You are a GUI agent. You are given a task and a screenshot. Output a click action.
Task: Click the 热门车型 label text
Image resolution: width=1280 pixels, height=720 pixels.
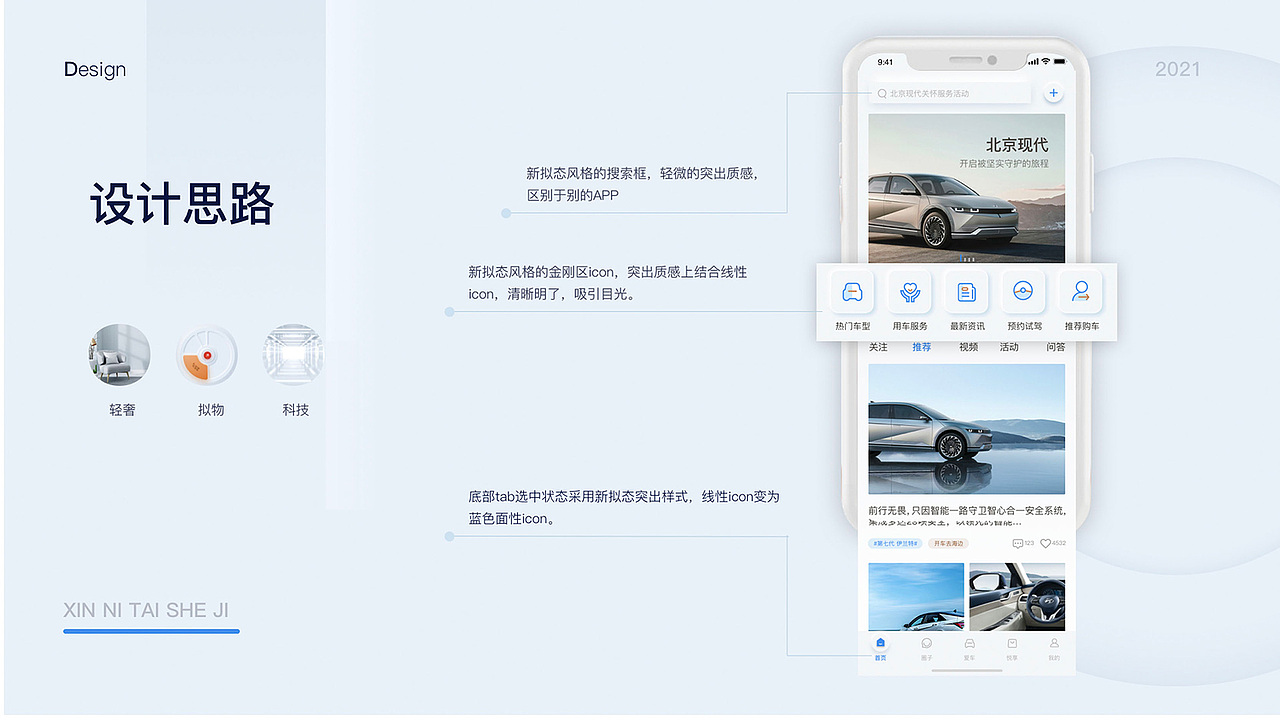pyautogui.click(x=852, y=326)
